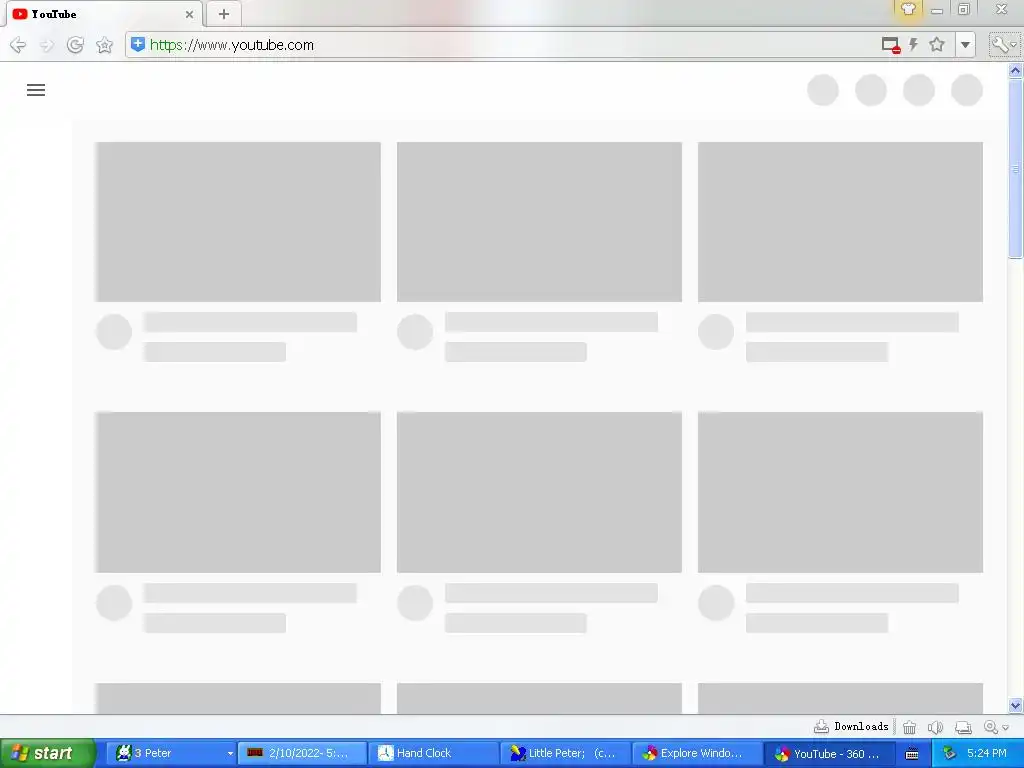Click the scrollbar up arrow
Screen dimensions: 1024x768
pyautogui.click(x=1015, y=71)
